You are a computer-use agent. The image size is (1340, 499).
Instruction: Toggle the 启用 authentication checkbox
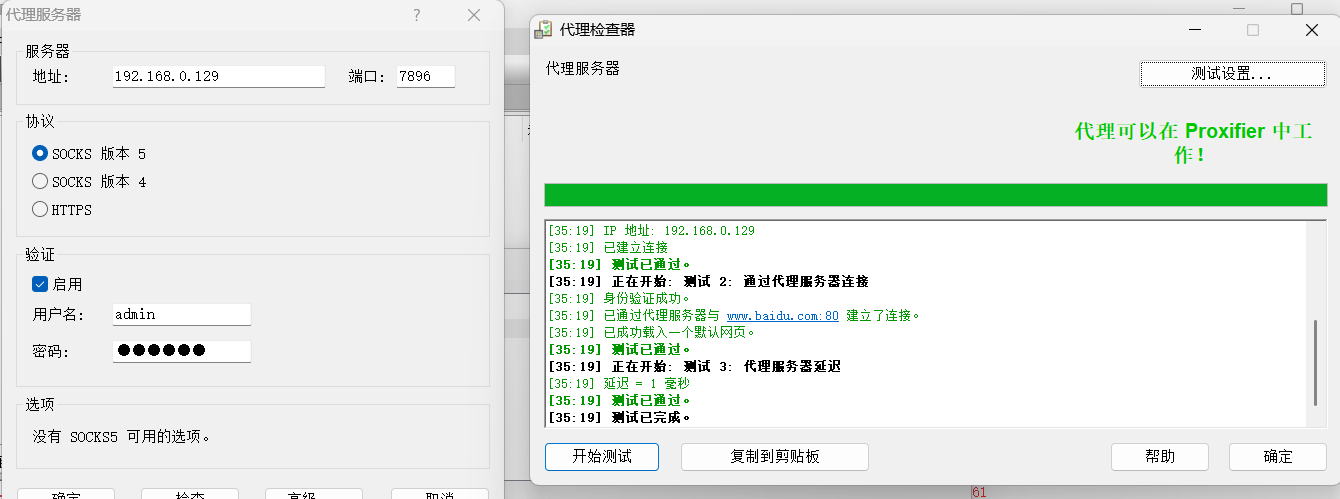point(40,284)
